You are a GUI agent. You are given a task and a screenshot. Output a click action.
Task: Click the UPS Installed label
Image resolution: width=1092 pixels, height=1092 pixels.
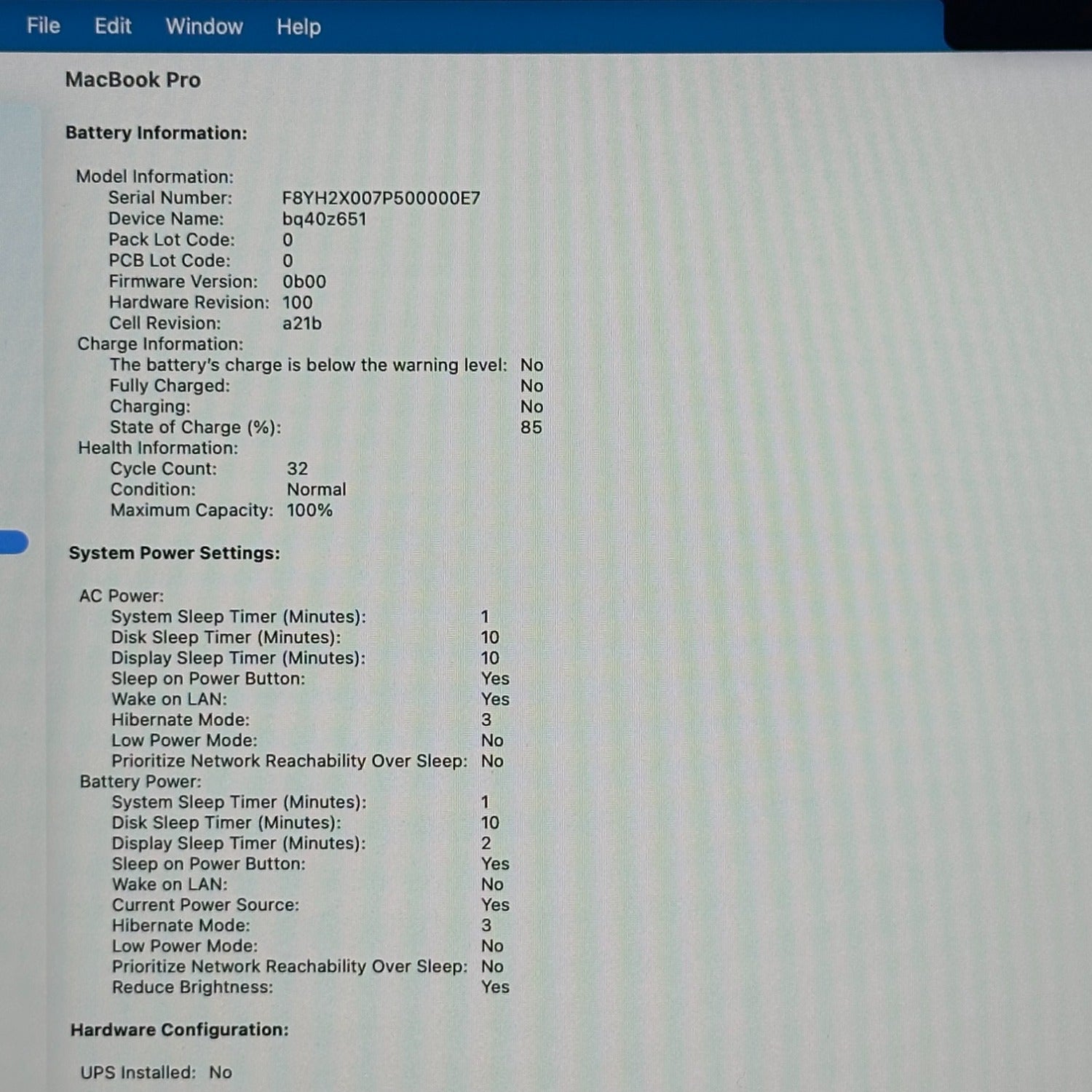click(138, 1072)
